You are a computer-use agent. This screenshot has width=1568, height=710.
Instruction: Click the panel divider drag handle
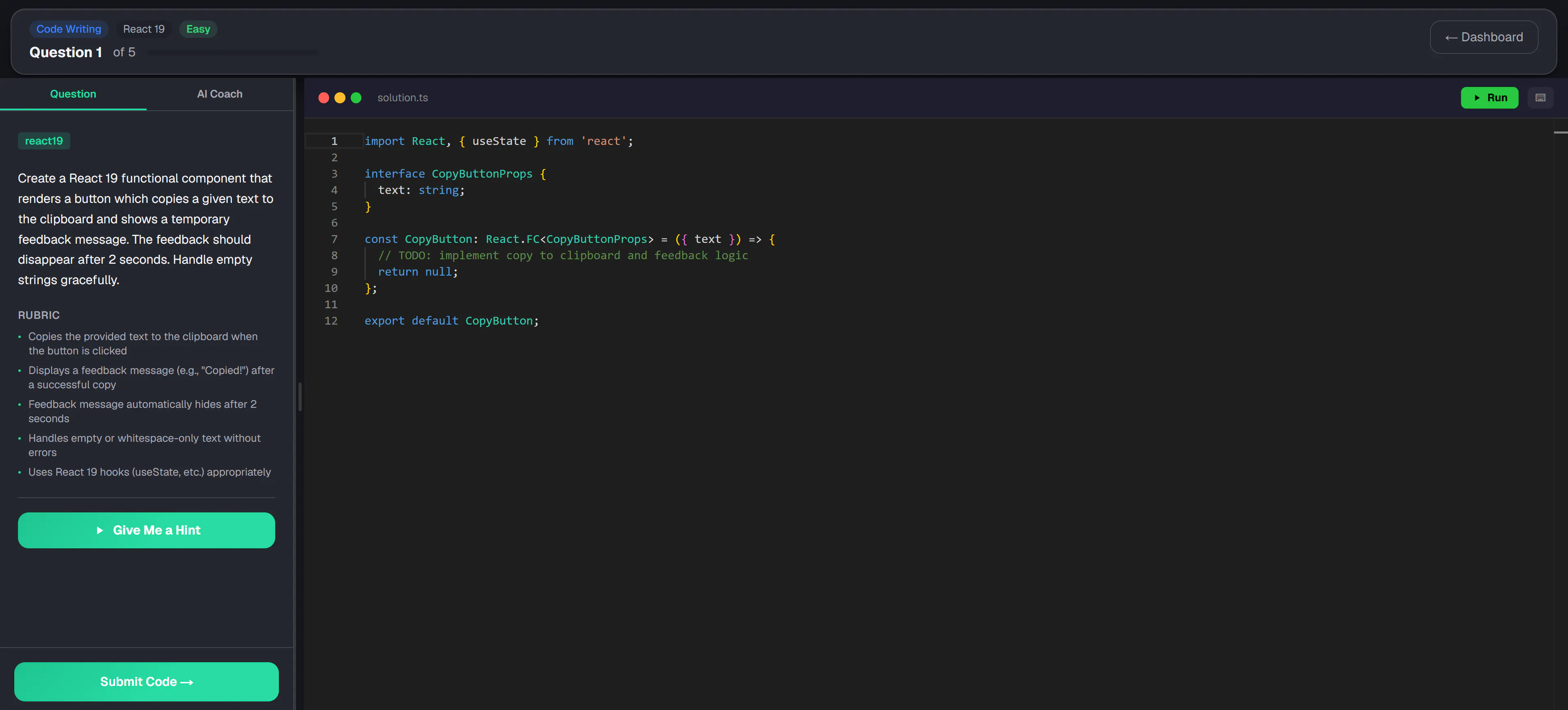click(x=299, y=397)
